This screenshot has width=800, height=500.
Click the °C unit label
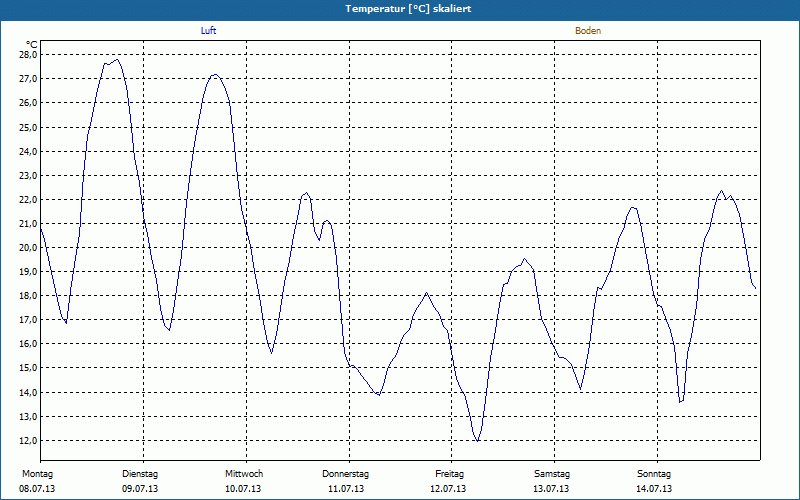[32, 45]
